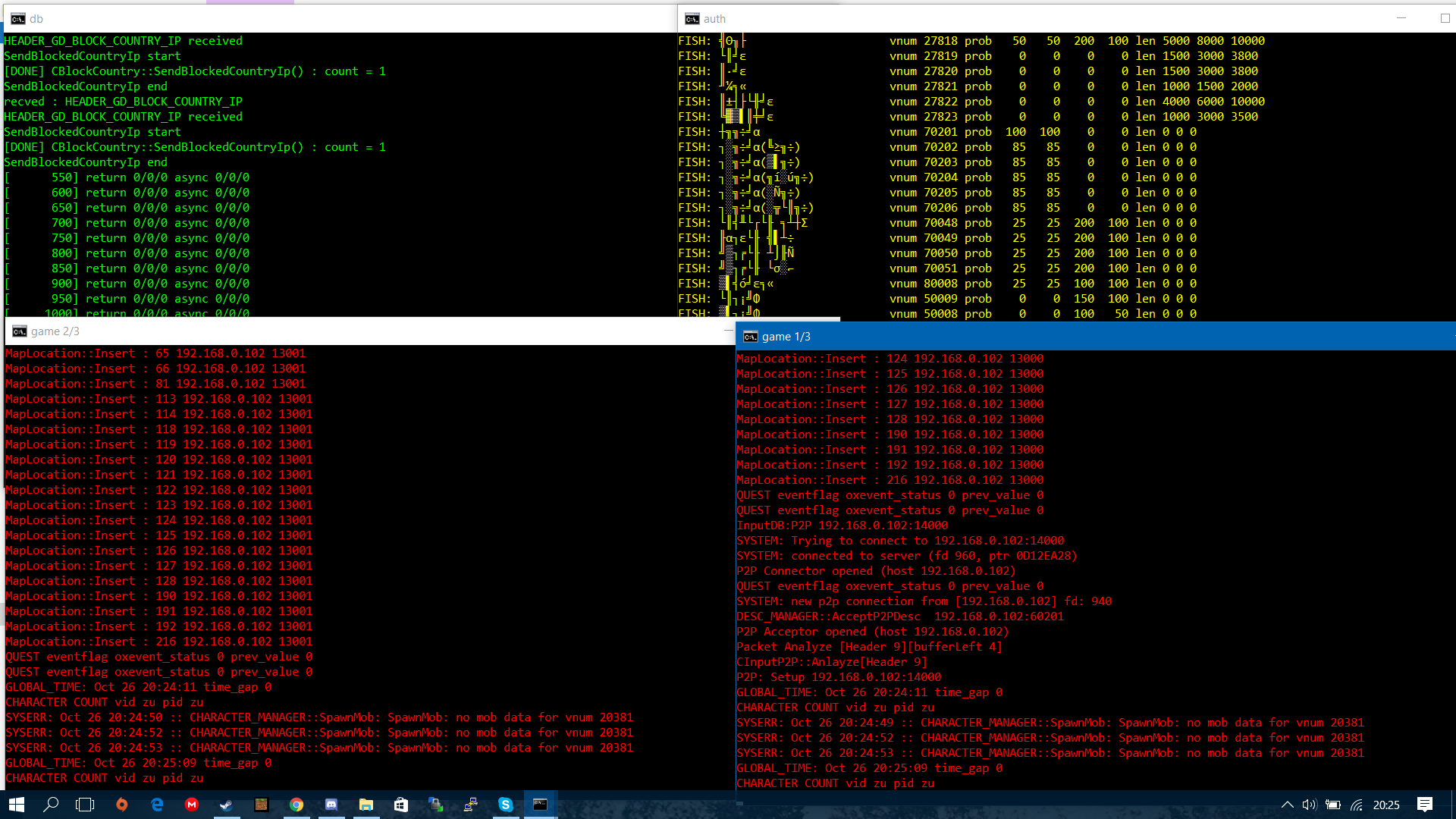Click the game 1/3 window console icon
Screen dimensions: 1456x819
[751, 337]
